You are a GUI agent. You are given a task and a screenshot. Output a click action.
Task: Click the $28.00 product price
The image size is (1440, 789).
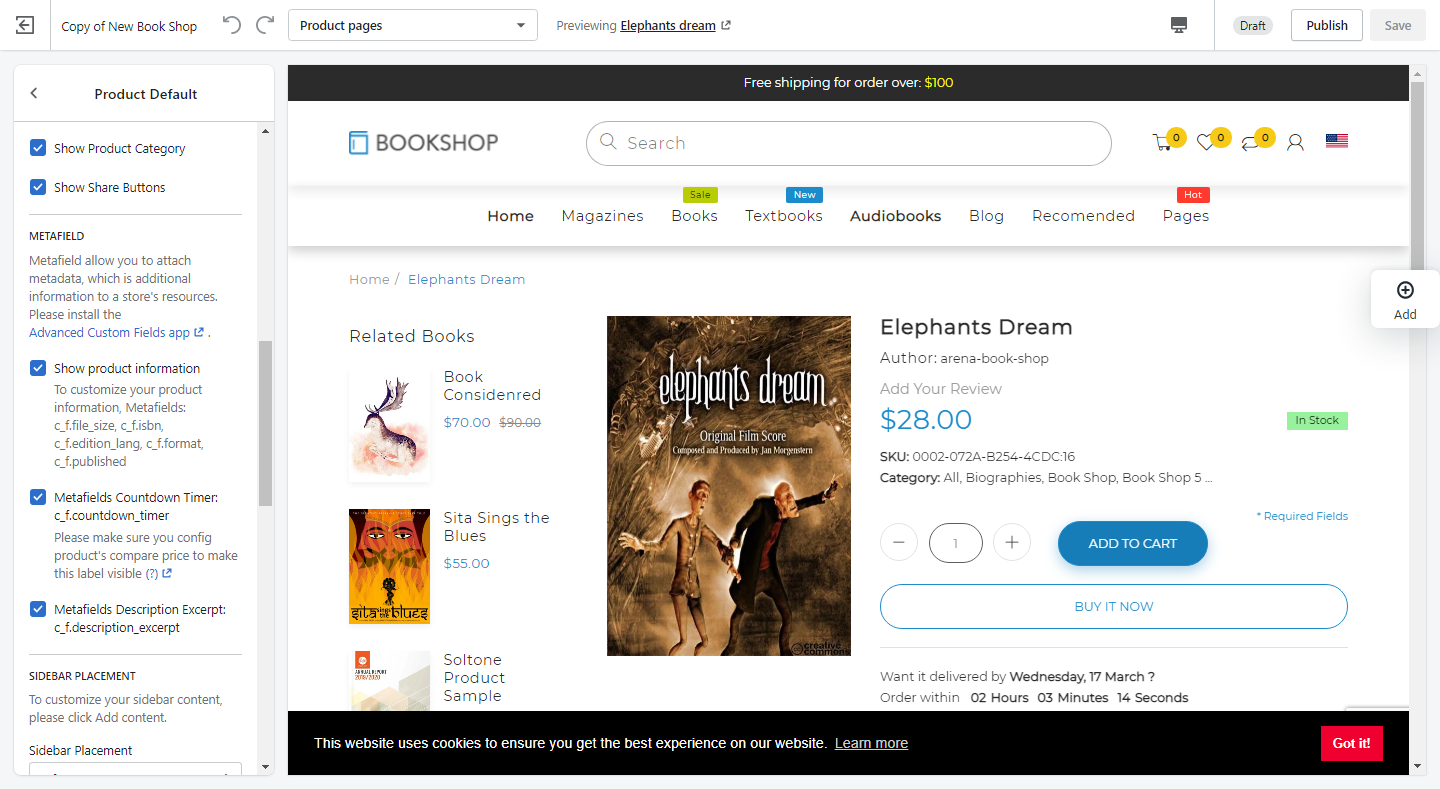point(926,420)
